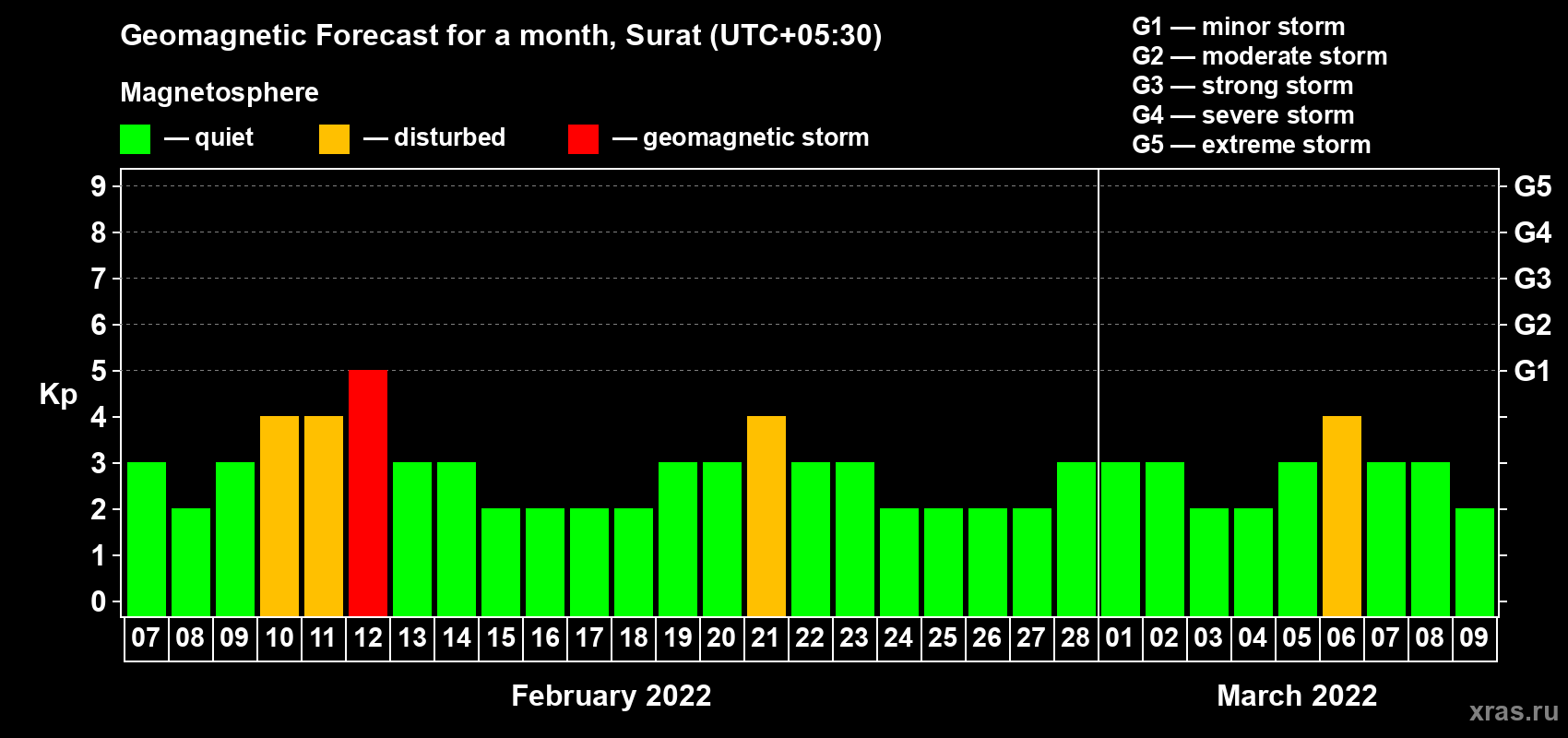Screen dimensions: 1568x738
Task: Click the green bar for March 04
Action: (x=1253, y=563)
